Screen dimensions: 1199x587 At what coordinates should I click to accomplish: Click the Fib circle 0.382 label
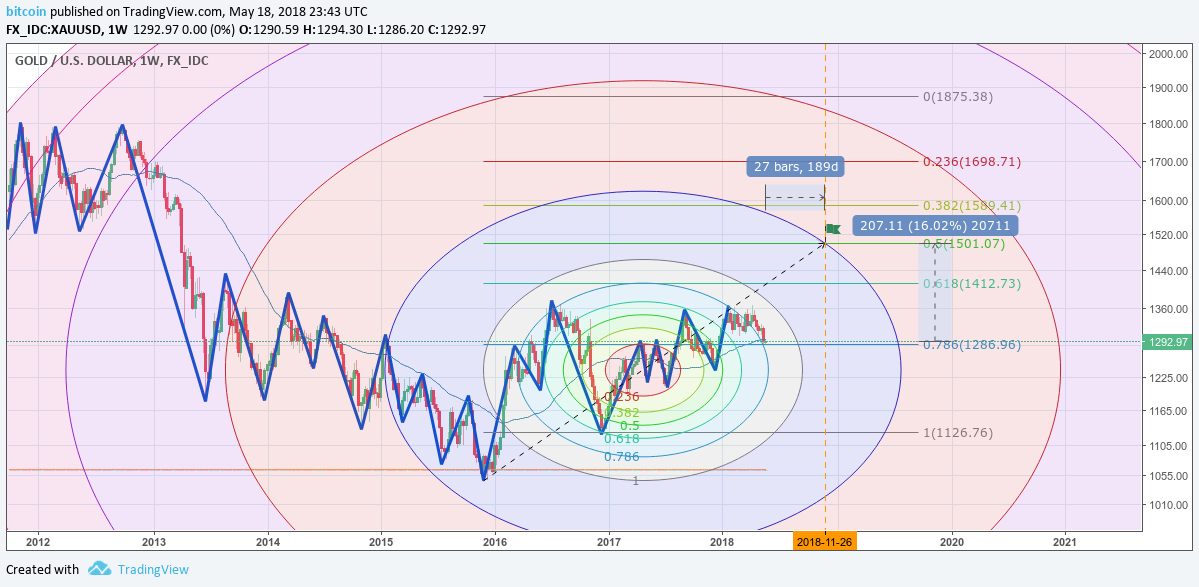pos(622,412)
